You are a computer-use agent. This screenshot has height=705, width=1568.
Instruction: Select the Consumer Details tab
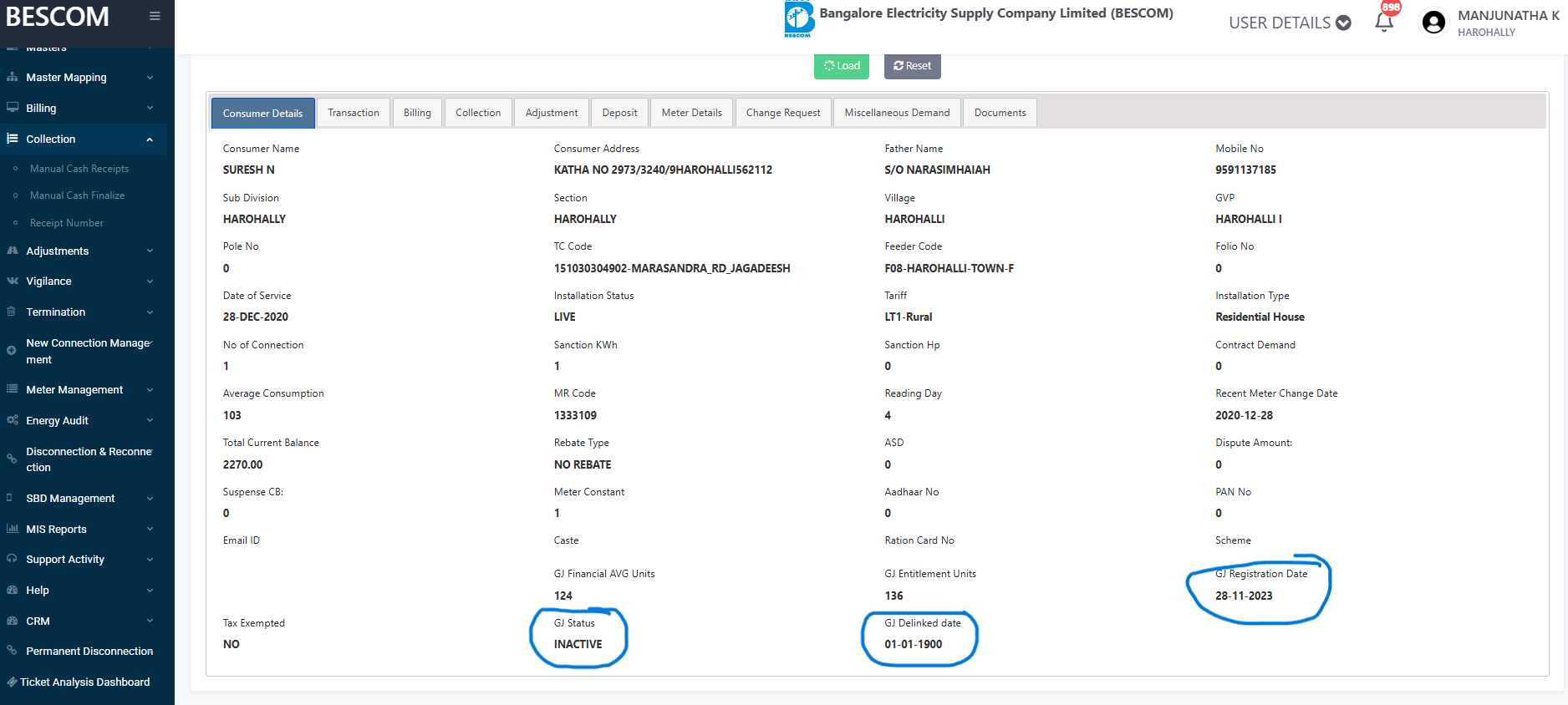[x=262, y=113]
